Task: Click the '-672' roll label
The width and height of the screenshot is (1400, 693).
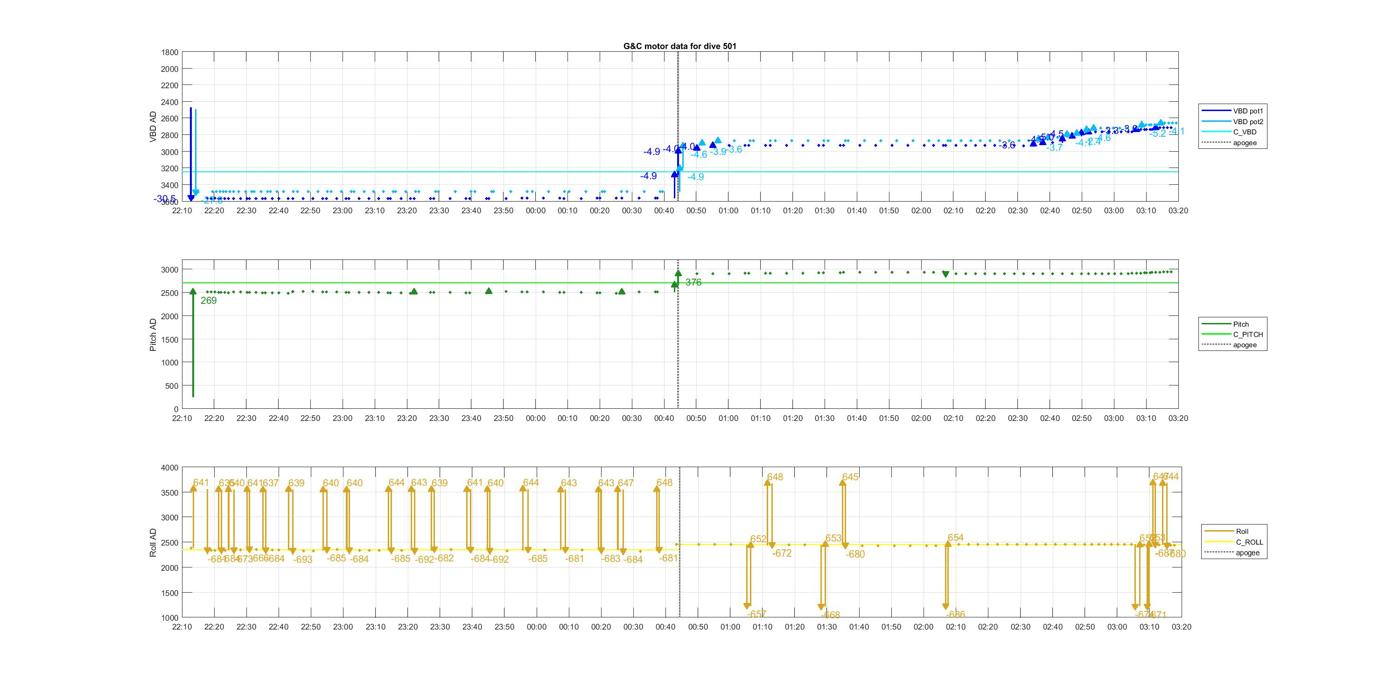Action: tap(781, 553)
